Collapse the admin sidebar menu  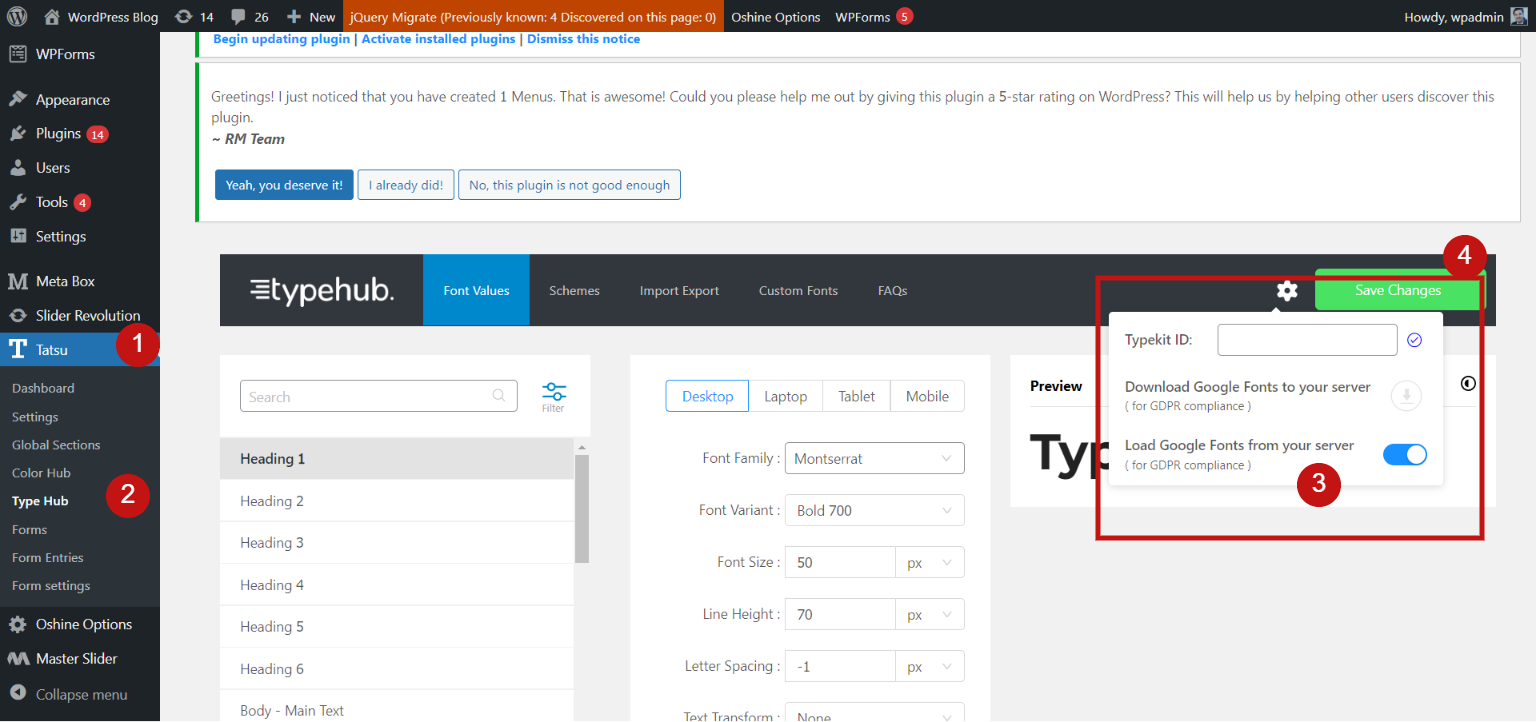[x=80, y=694]
